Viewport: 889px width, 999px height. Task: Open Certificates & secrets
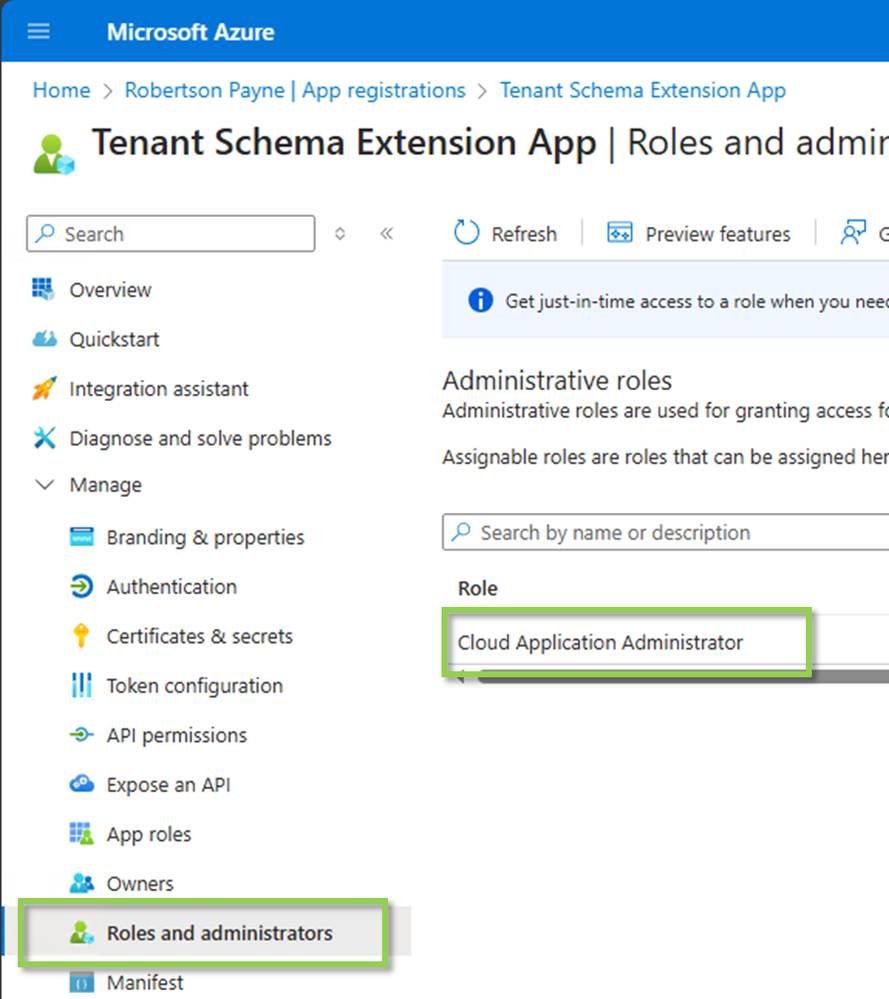(x=199, y=636)
